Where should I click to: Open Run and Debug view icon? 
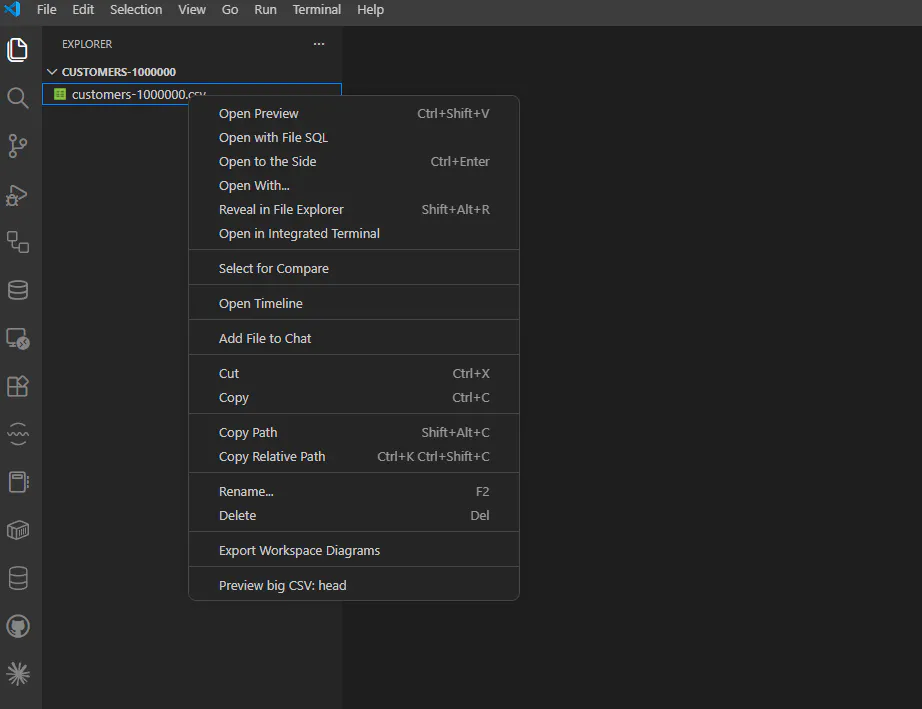pyautogui.click(x=18, y=195)
